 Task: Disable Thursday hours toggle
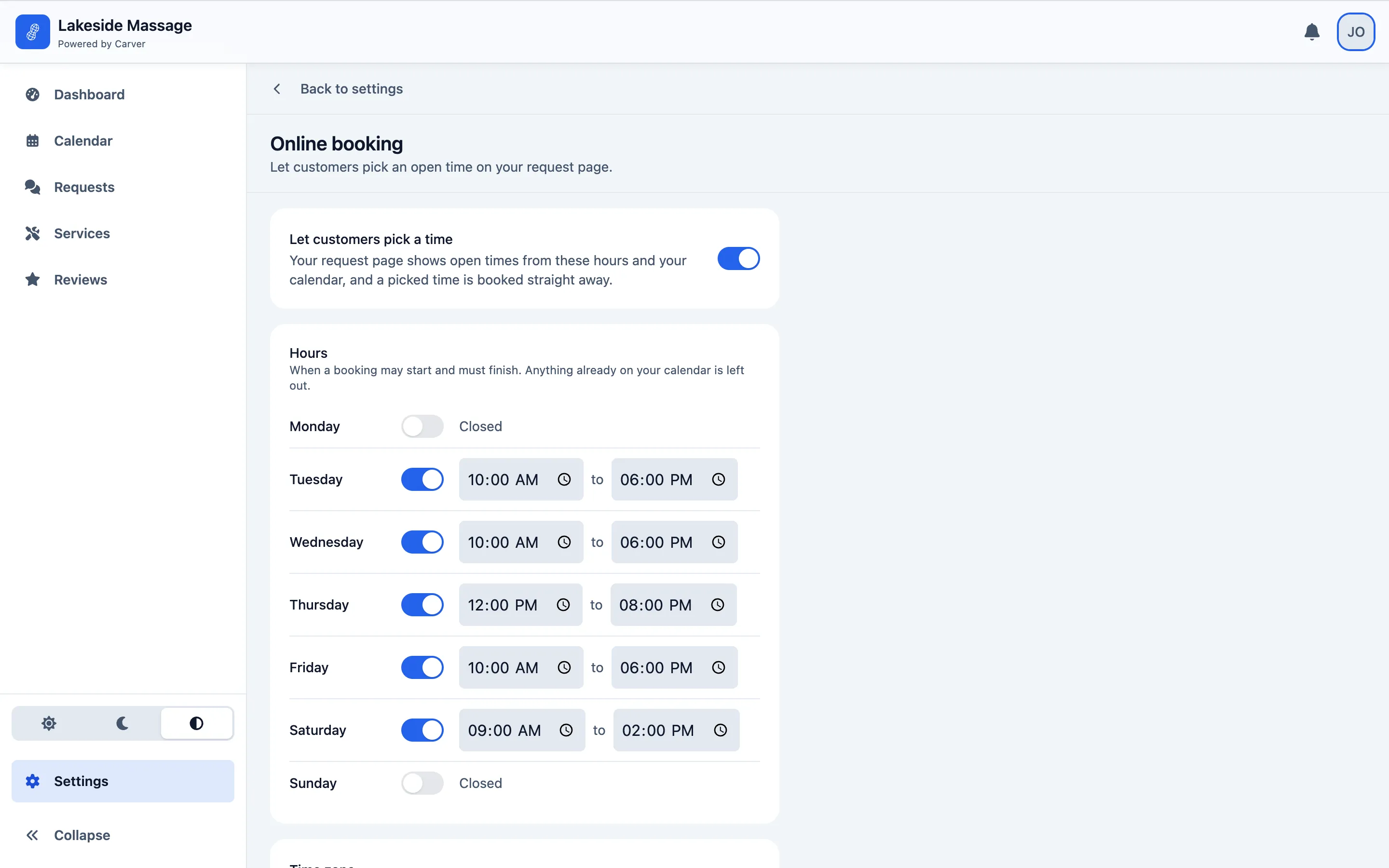[422, 605]
